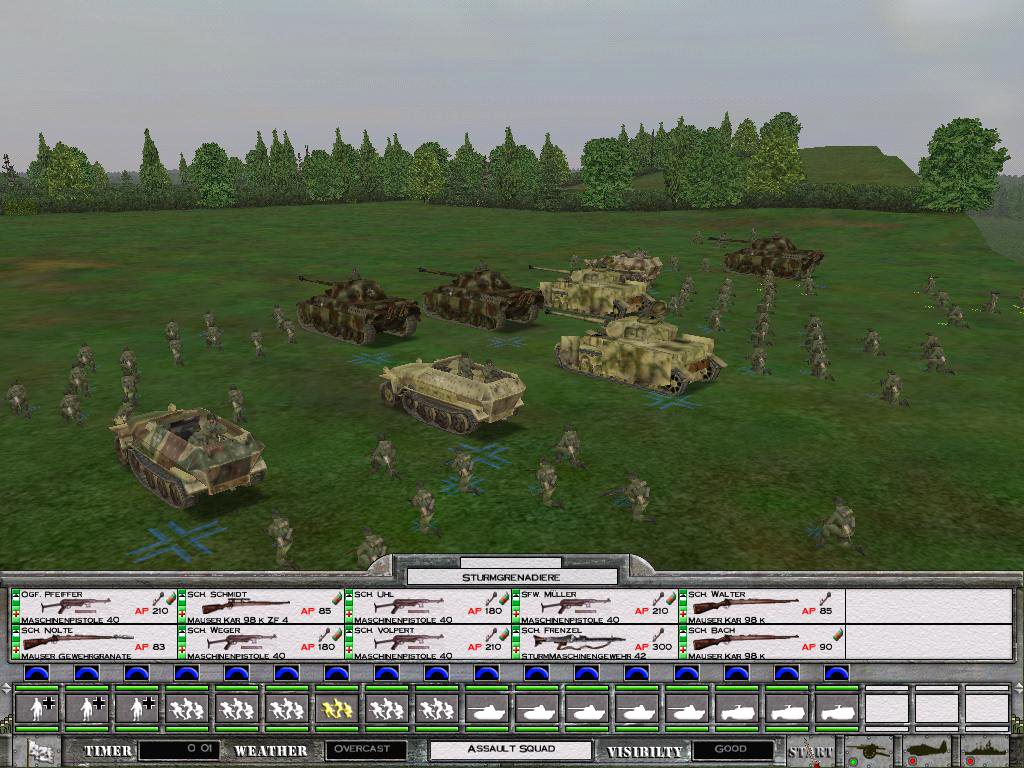
Task: Click the blue arc indicator above the leftmost officer
Action: pos(37,673)
